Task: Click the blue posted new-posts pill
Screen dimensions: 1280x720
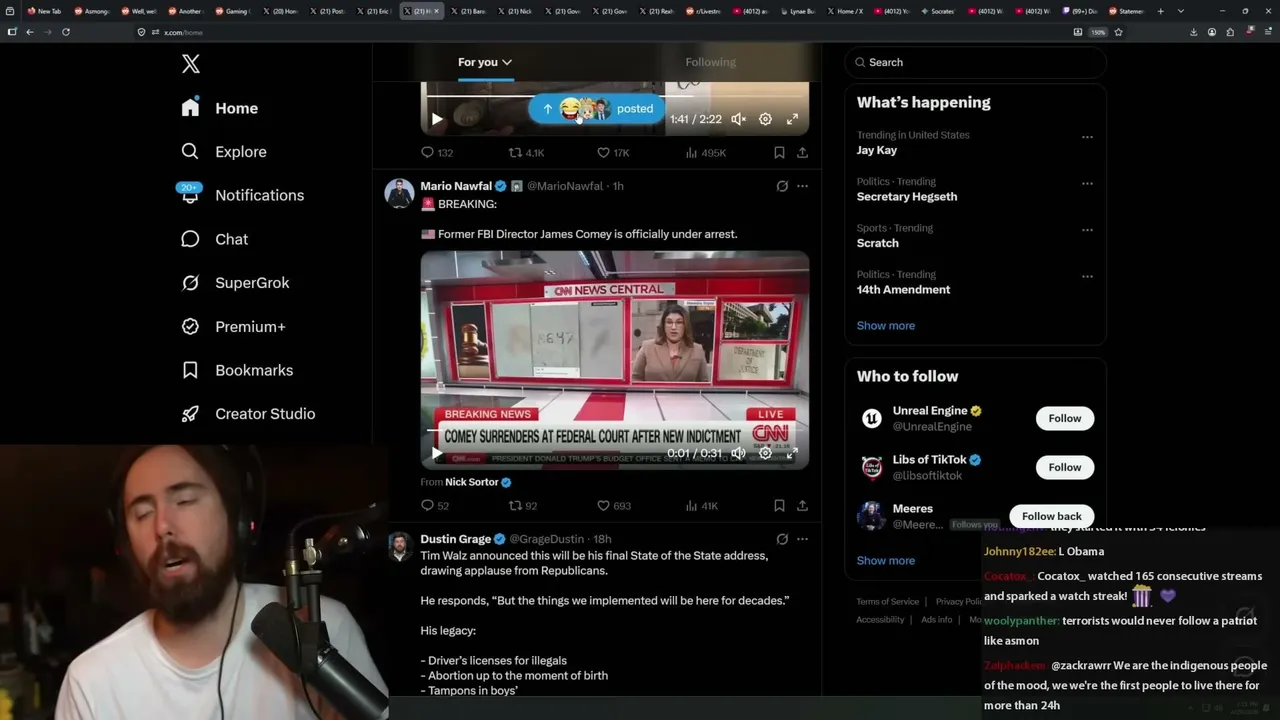Action: pyautogui.click(x=596, y=109)
